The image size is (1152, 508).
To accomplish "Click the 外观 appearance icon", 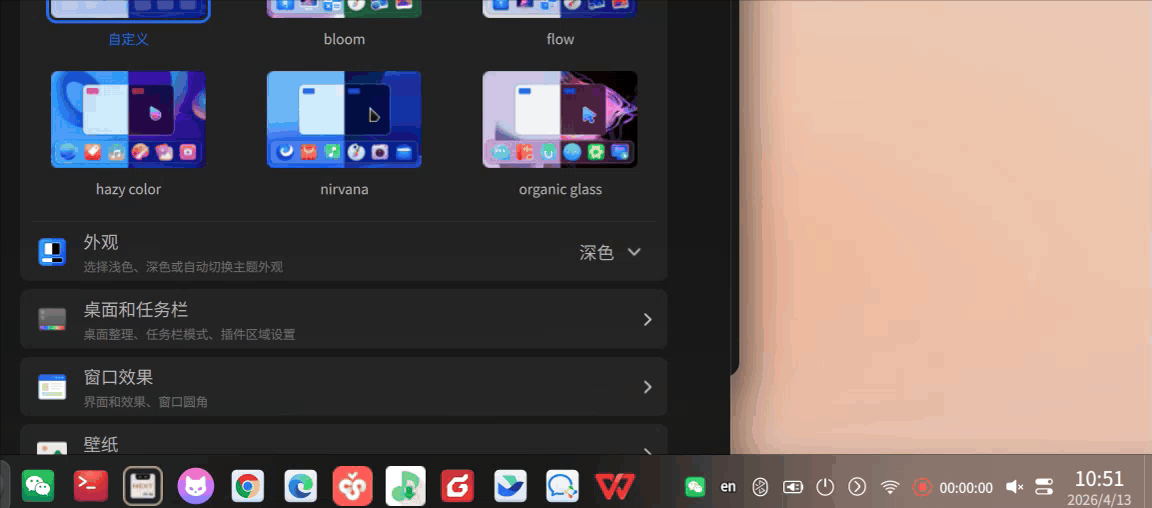I will (52, 252).
